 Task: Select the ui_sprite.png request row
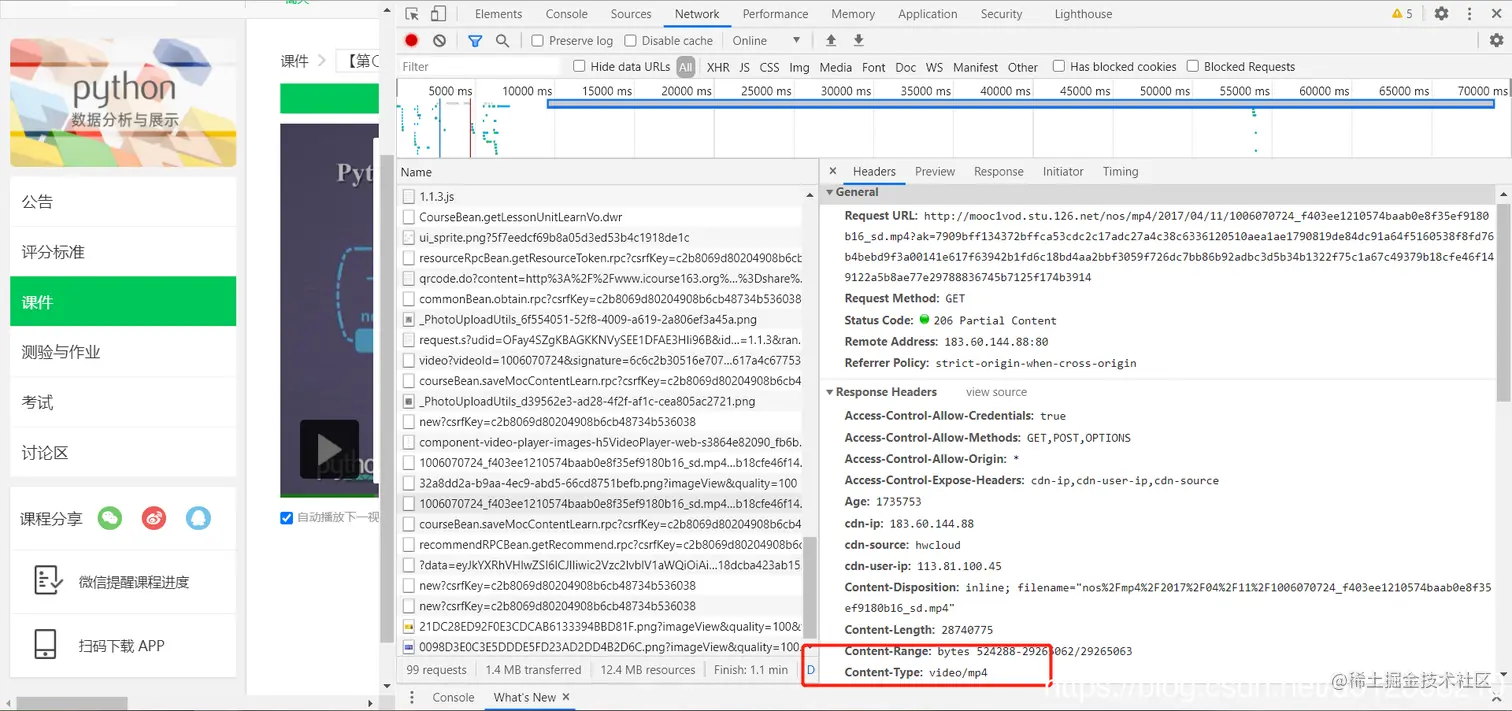pos(600,237)
